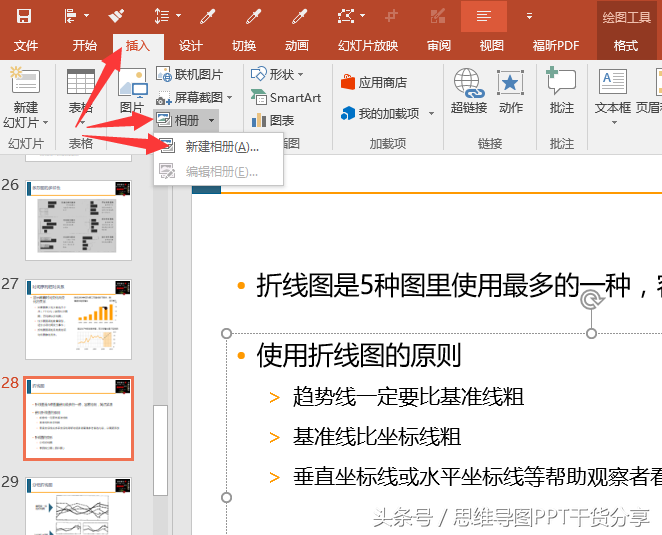Open the Hyperlink (超链接) tool
Viewport: 662px width, 535px height.
pos(469,91)
